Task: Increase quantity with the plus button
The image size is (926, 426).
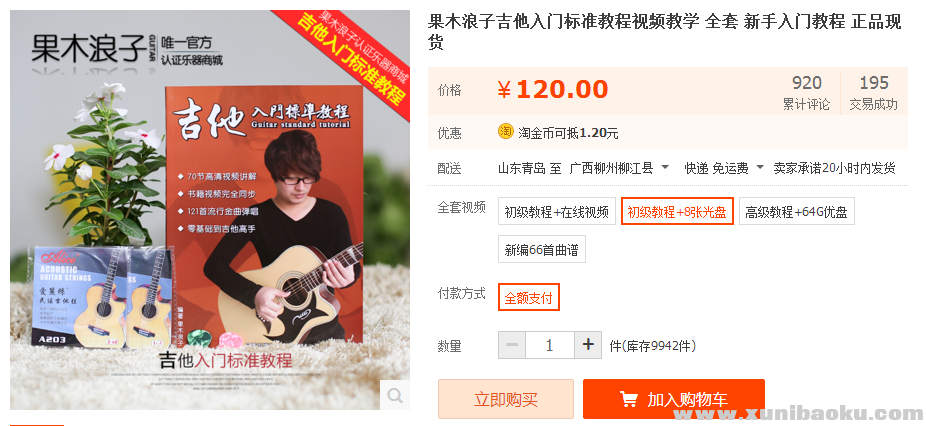Action: (x=588, y=345)
